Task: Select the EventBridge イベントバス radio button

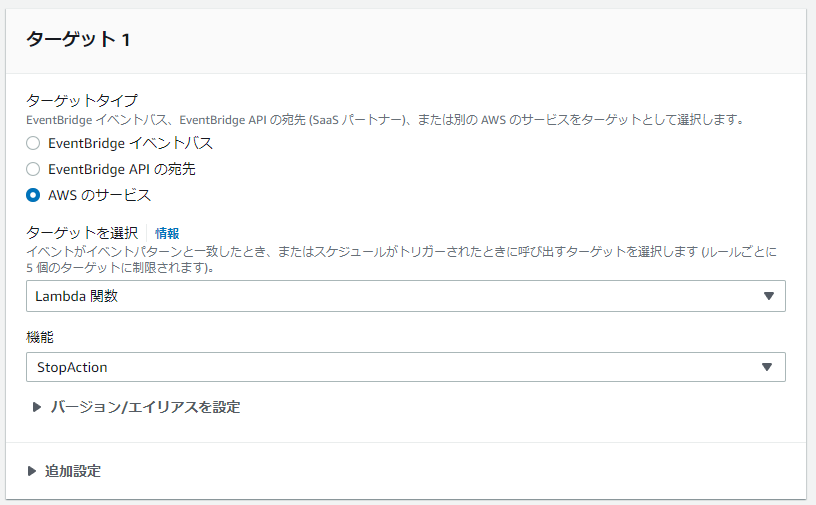Action: tap(33, 143)
